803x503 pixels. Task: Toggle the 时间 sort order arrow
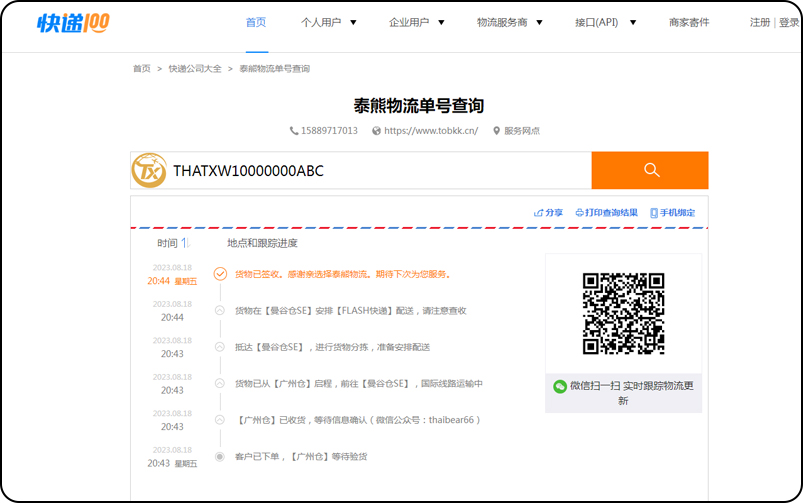[x=185, y=243]
